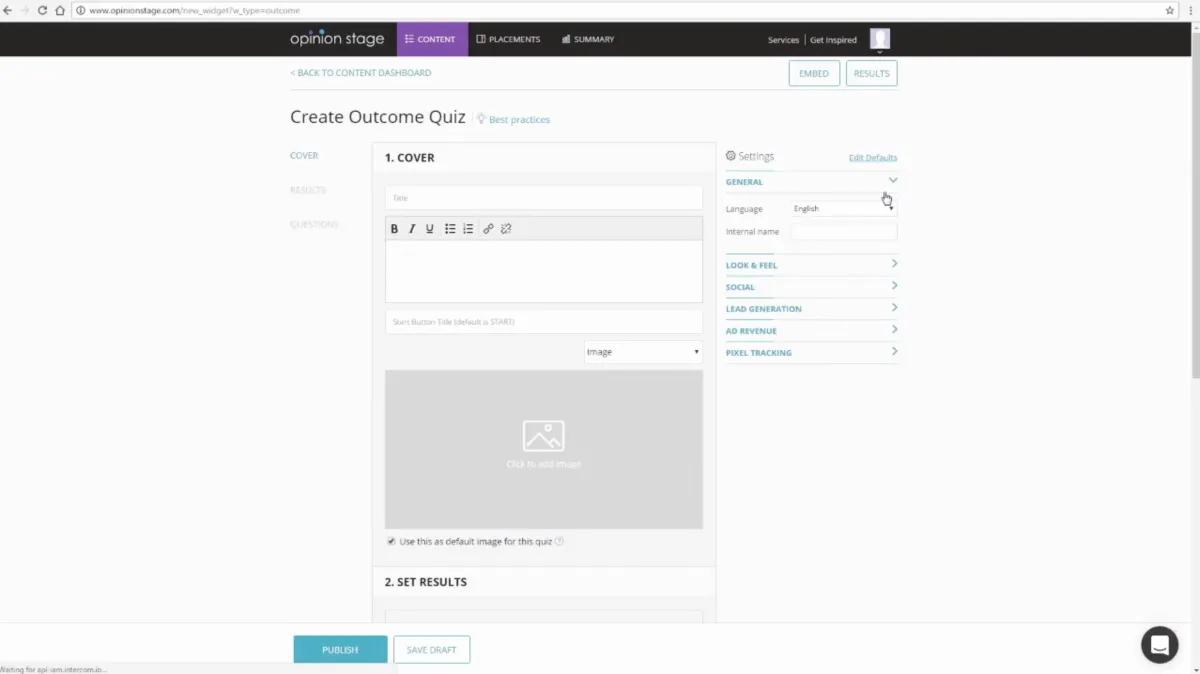Open the Language dropdown set to English
The image size is (1200, 674).
pos(844,209)
